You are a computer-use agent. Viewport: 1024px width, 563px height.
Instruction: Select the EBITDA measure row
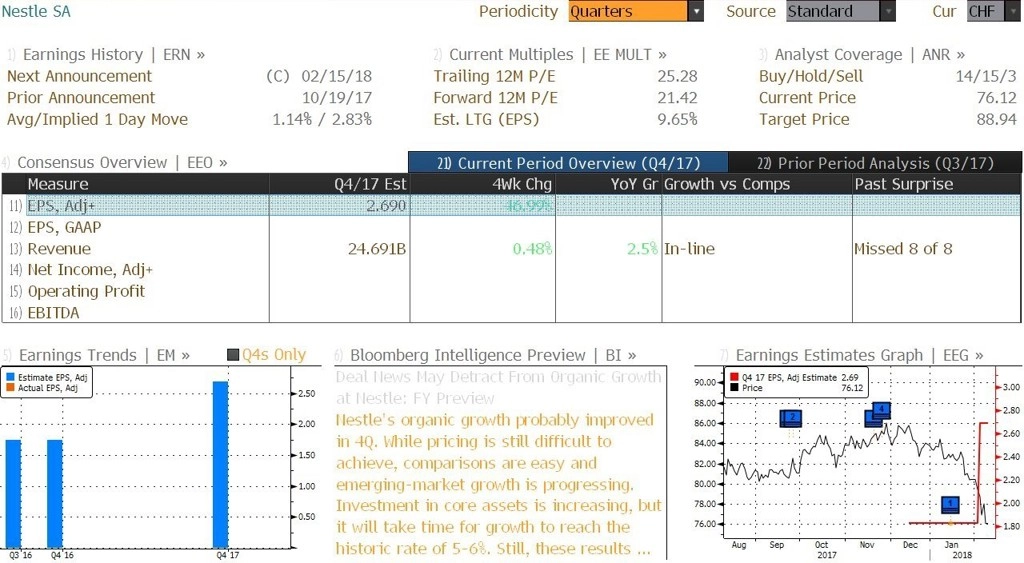point(511,313)
